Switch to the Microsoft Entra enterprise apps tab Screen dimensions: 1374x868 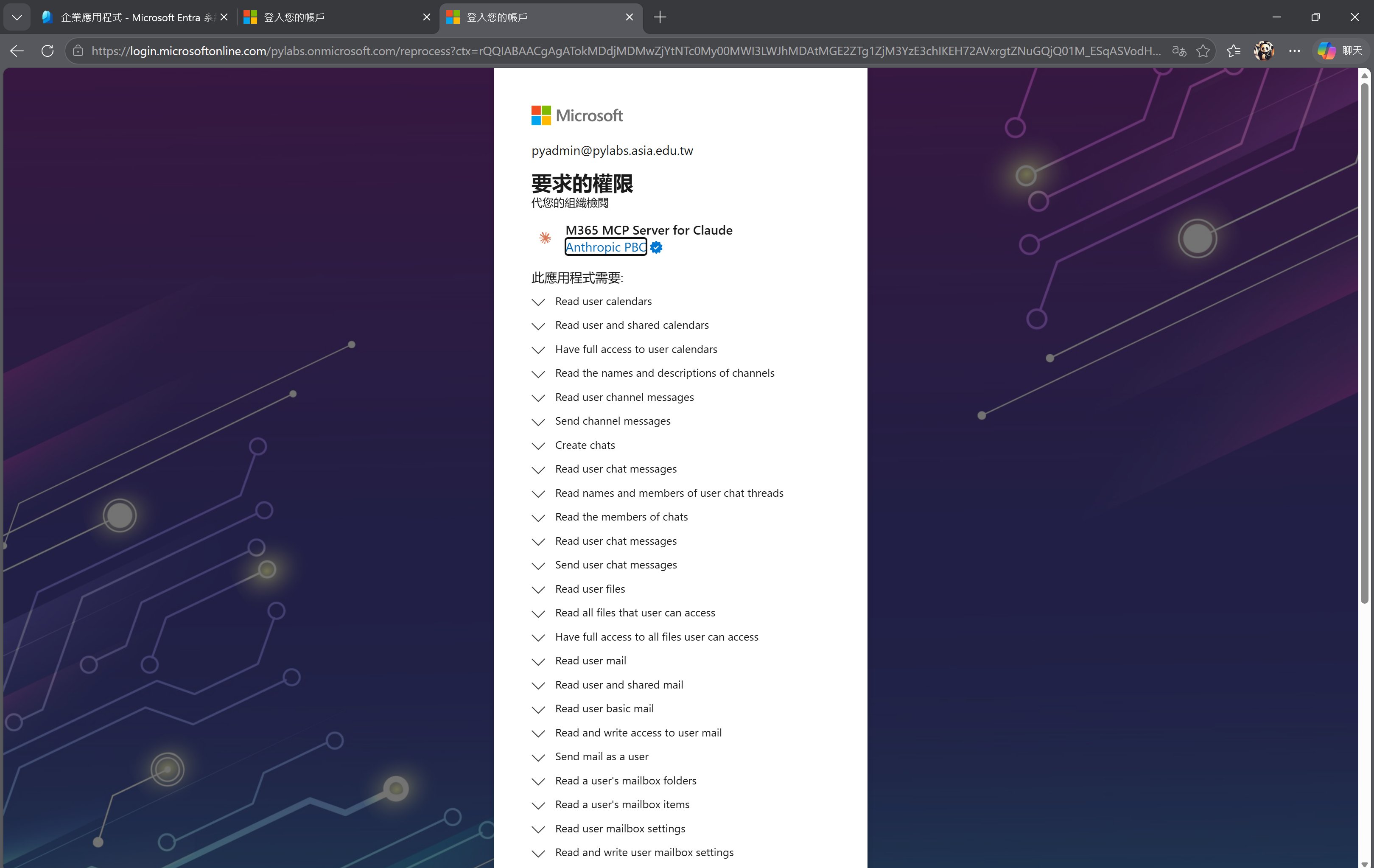(135, 17)
